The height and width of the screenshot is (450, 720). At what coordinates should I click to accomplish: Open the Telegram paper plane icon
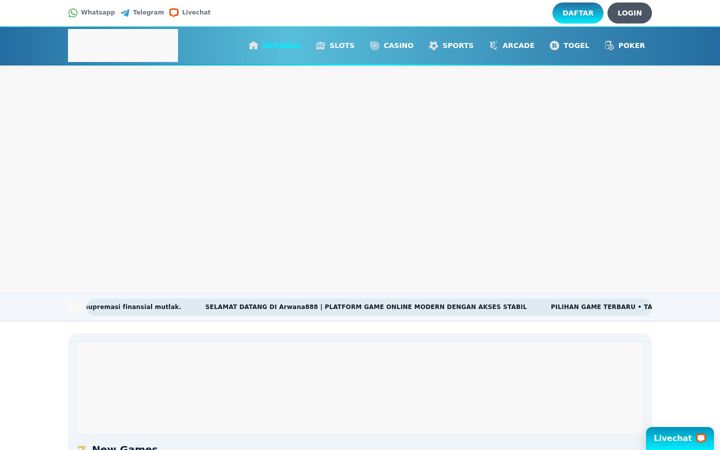[x=125, y=13]
